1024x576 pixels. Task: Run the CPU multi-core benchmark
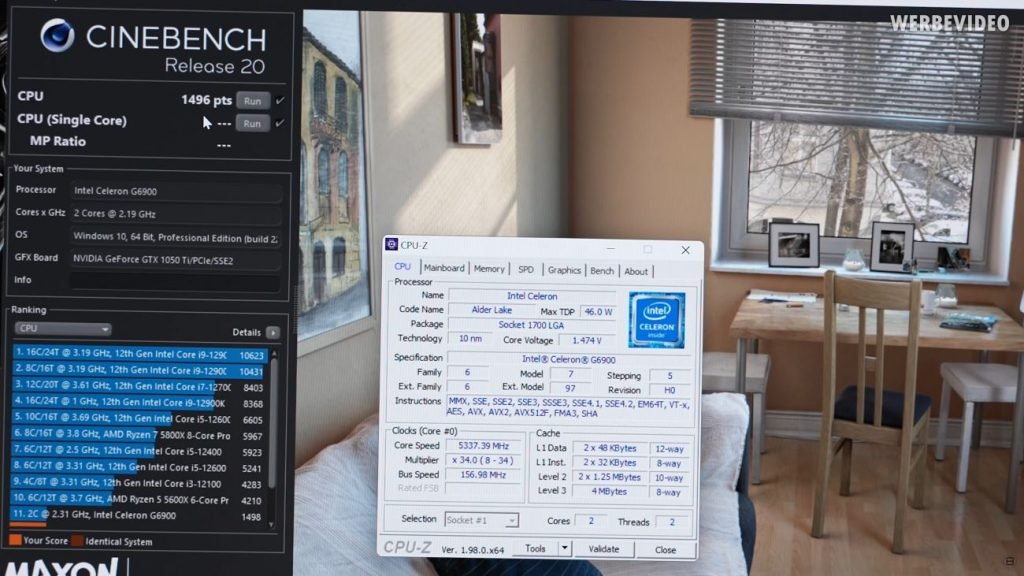(x=253, y=101)
